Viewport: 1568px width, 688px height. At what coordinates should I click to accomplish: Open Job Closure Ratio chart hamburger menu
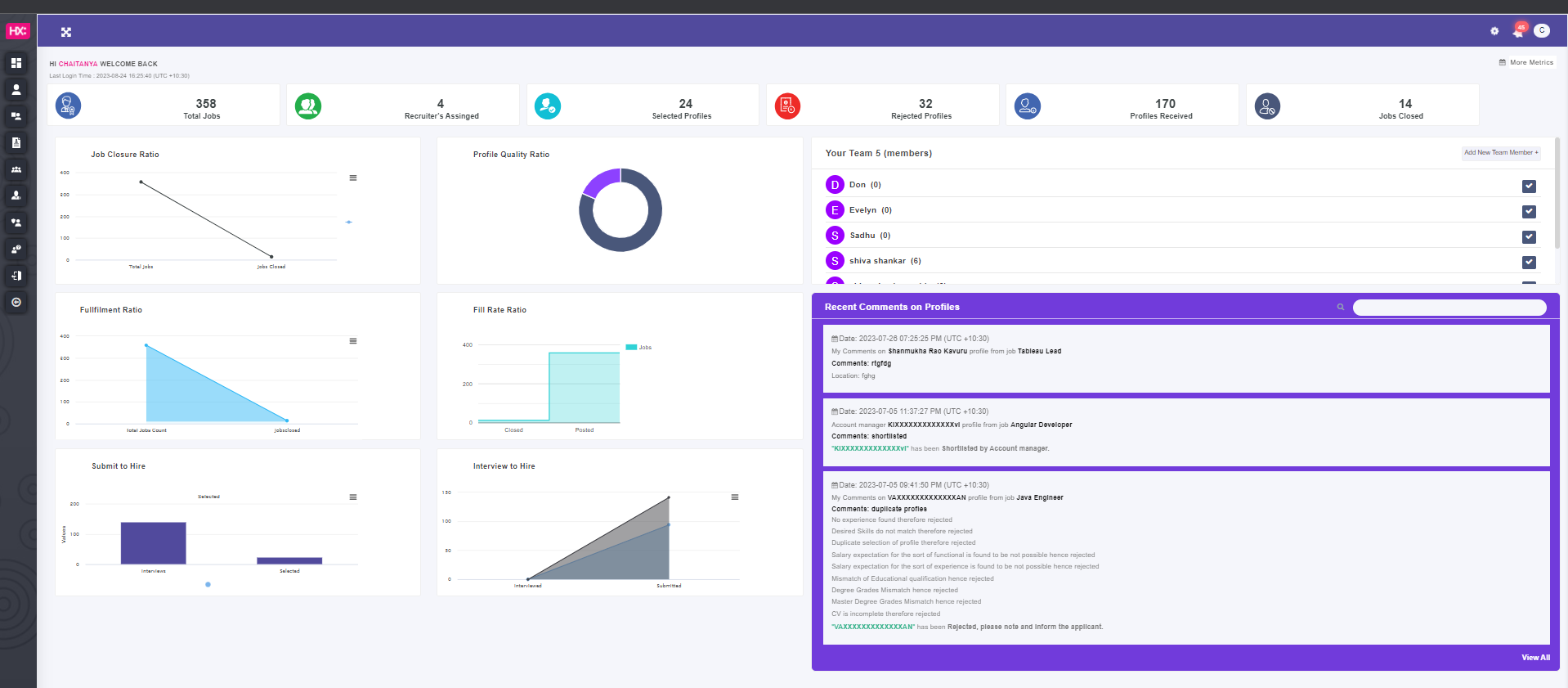[353, 178]
